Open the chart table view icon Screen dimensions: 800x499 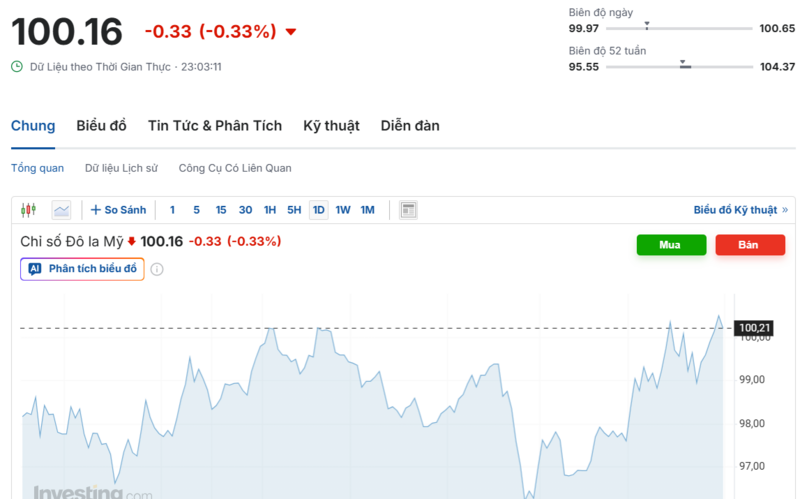408,210
